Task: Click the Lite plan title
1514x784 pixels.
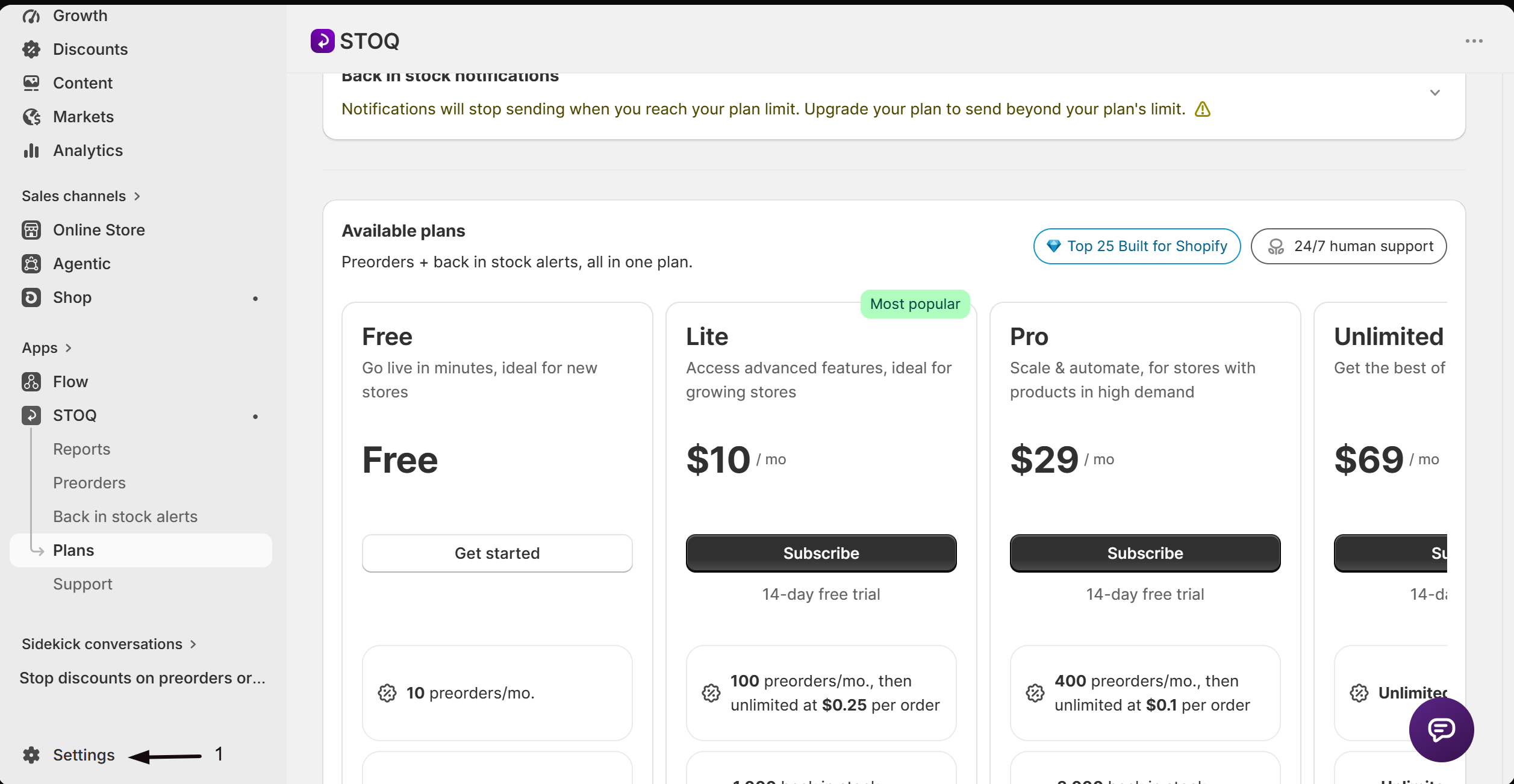Action: pos(707,337)
